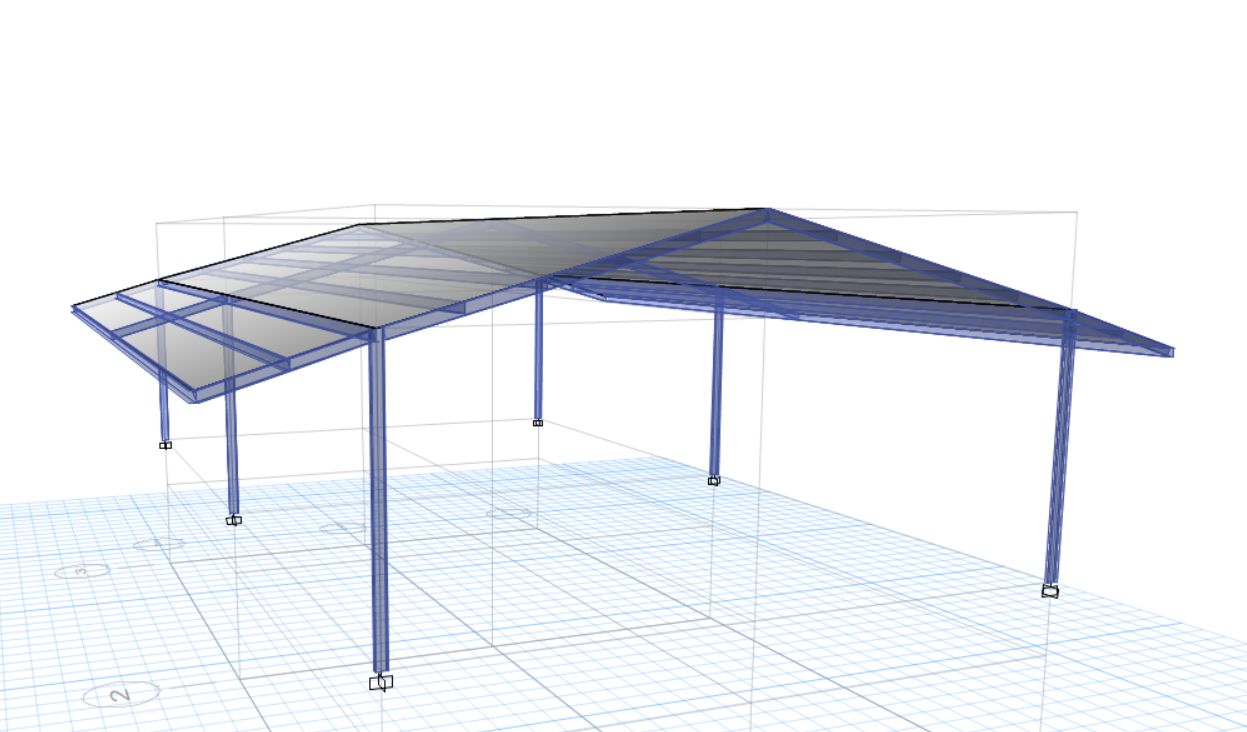This screenshot has height=732, width=1247.
Task: Click the support symbol under the far-right column
Action: pos(1050,591)
